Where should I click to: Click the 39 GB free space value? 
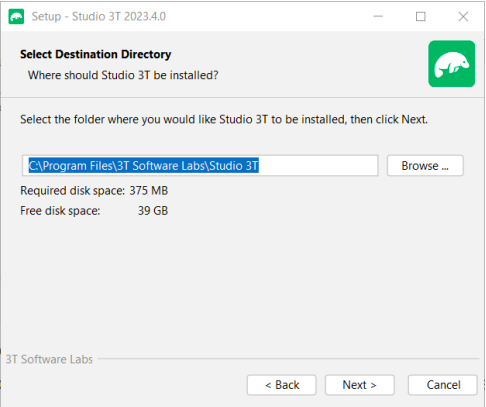click(153, 211)
